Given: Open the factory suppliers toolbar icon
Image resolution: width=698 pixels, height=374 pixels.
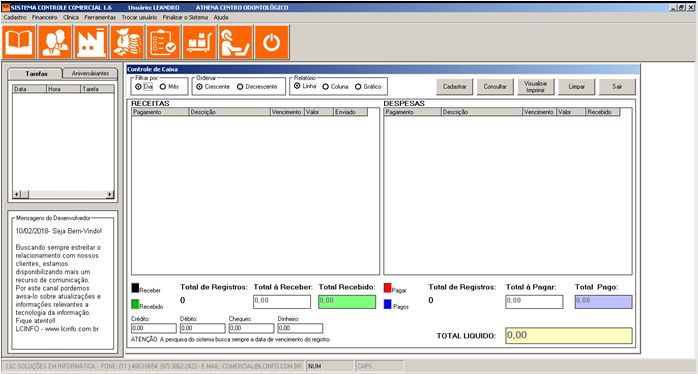Looking at the screenshot, I should click(91, 42).
